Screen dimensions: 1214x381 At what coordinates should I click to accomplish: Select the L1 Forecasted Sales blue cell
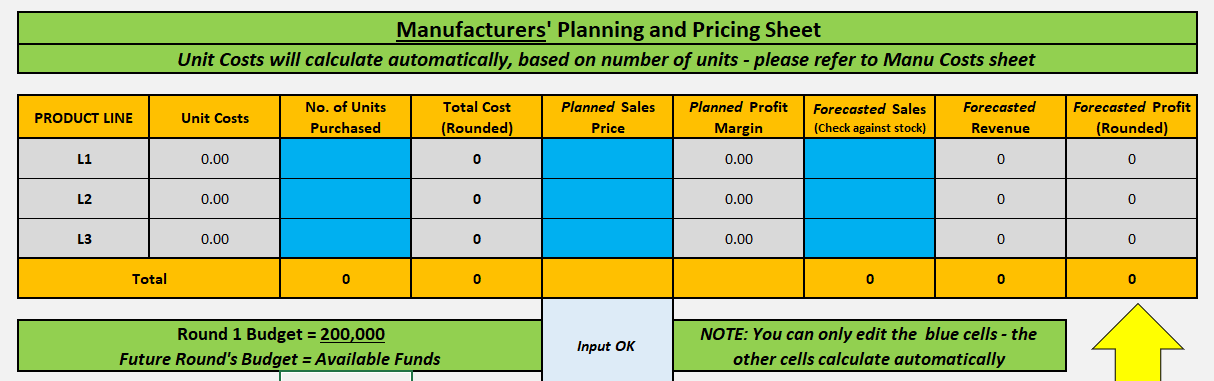(x=870, y=159)
